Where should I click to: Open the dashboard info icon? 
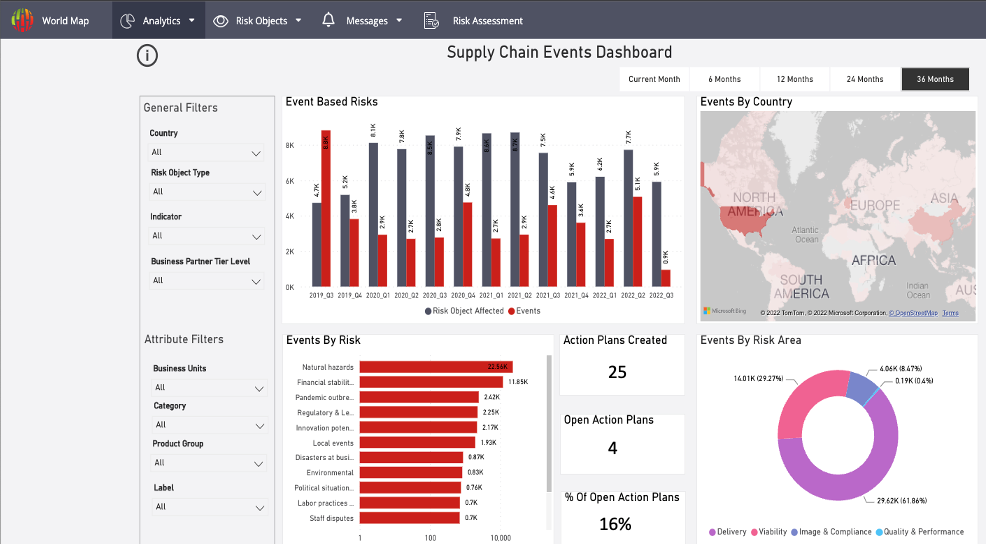(147, 55)
